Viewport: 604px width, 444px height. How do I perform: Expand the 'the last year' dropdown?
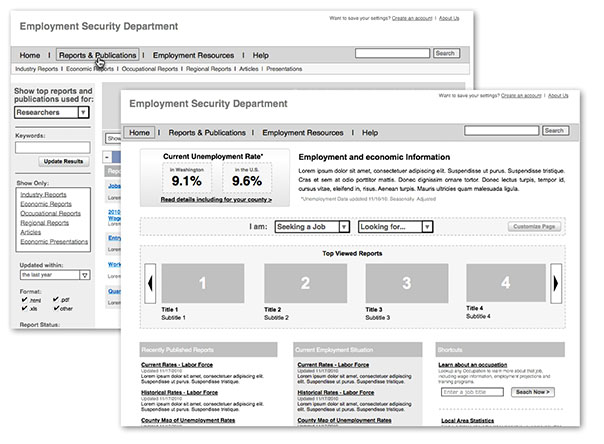coord(84,274)
